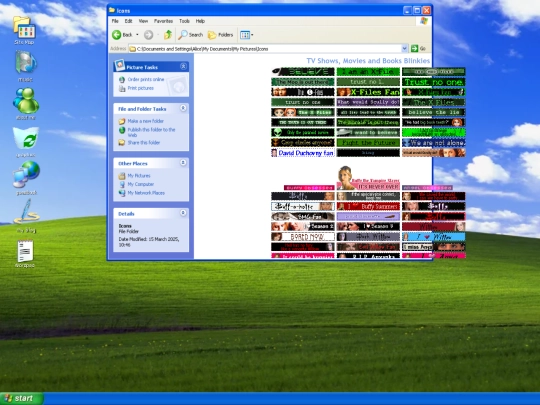Viewport: 540px width, 405px height.
Task: Select the 'Fight the Future' blinkie
Action: click(368, 143)
